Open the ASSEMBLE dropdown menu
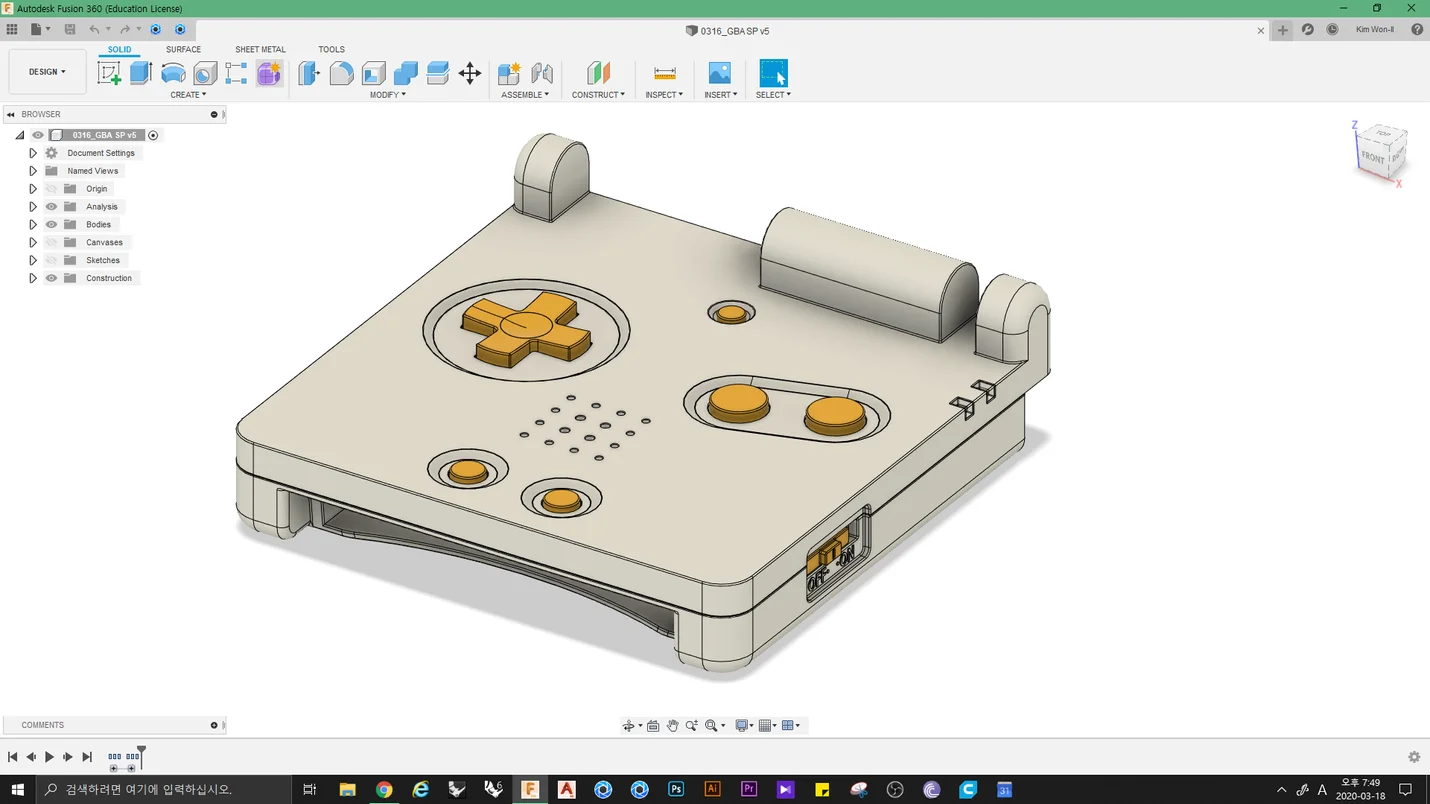 click(525, 95)
